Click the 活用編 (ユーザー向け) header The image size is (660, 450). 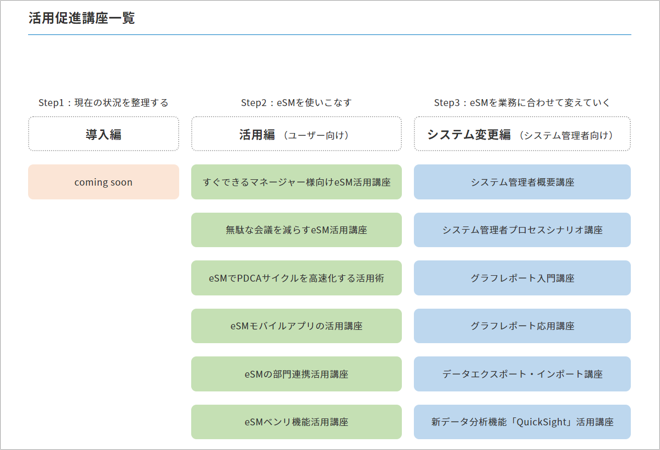coord(296,134)
